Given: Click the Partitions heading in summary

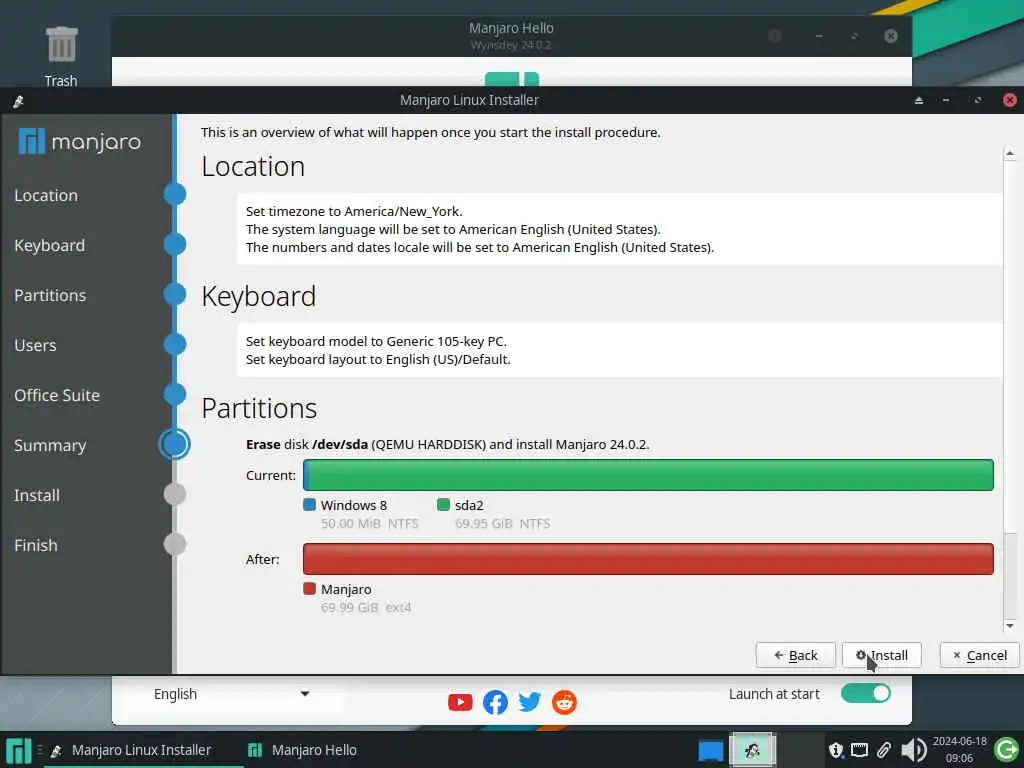Looking at the screenshot, I should 259,409.
